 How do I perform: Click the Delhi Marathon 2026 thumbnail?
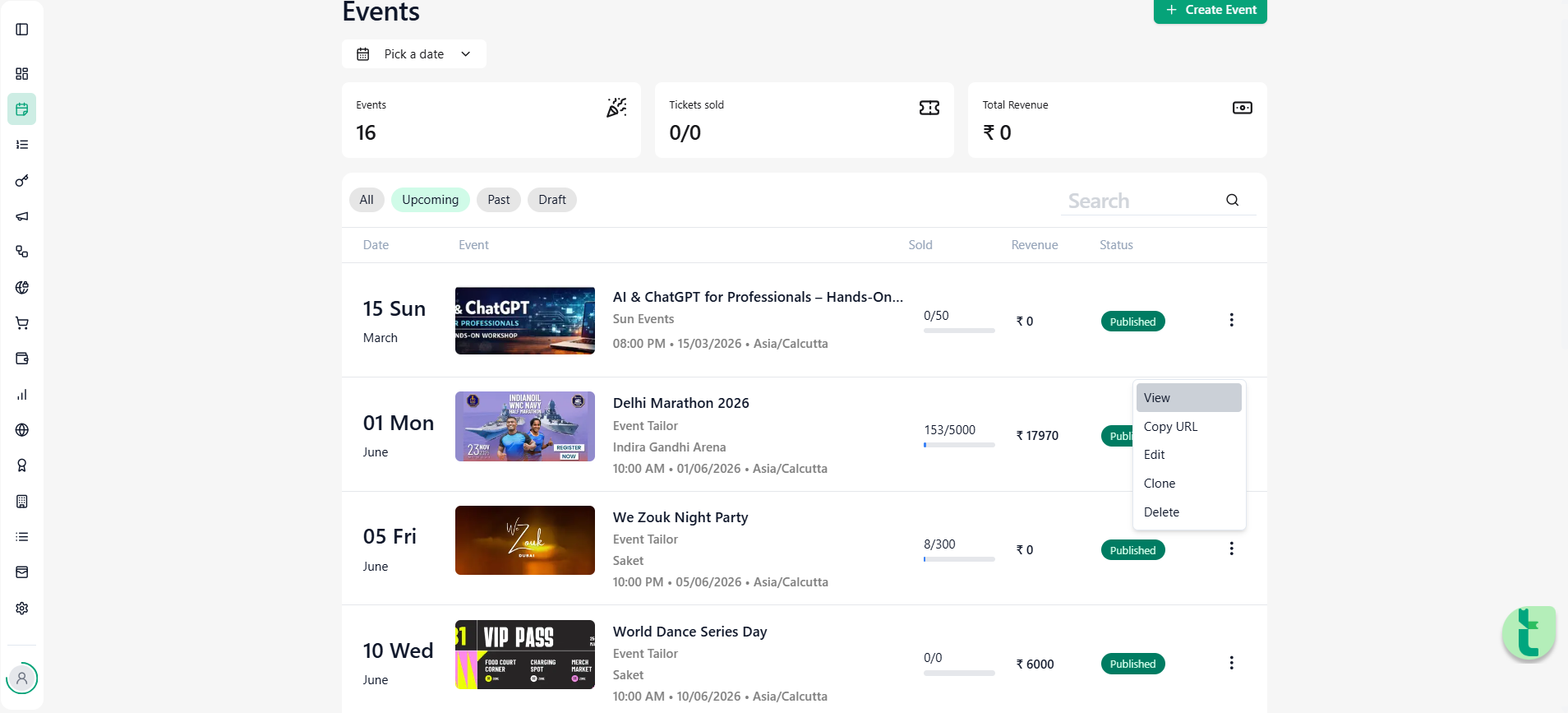[x=525, y=426]
